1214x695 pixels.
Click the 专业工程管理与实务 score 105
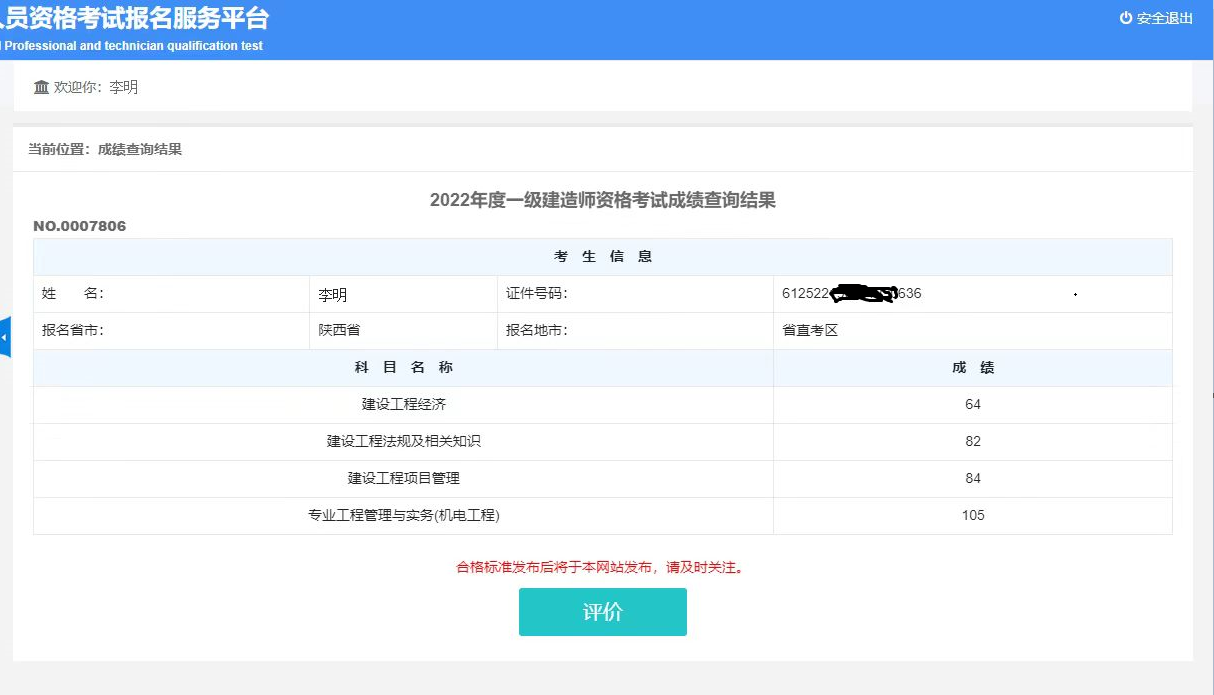(971, 515)
